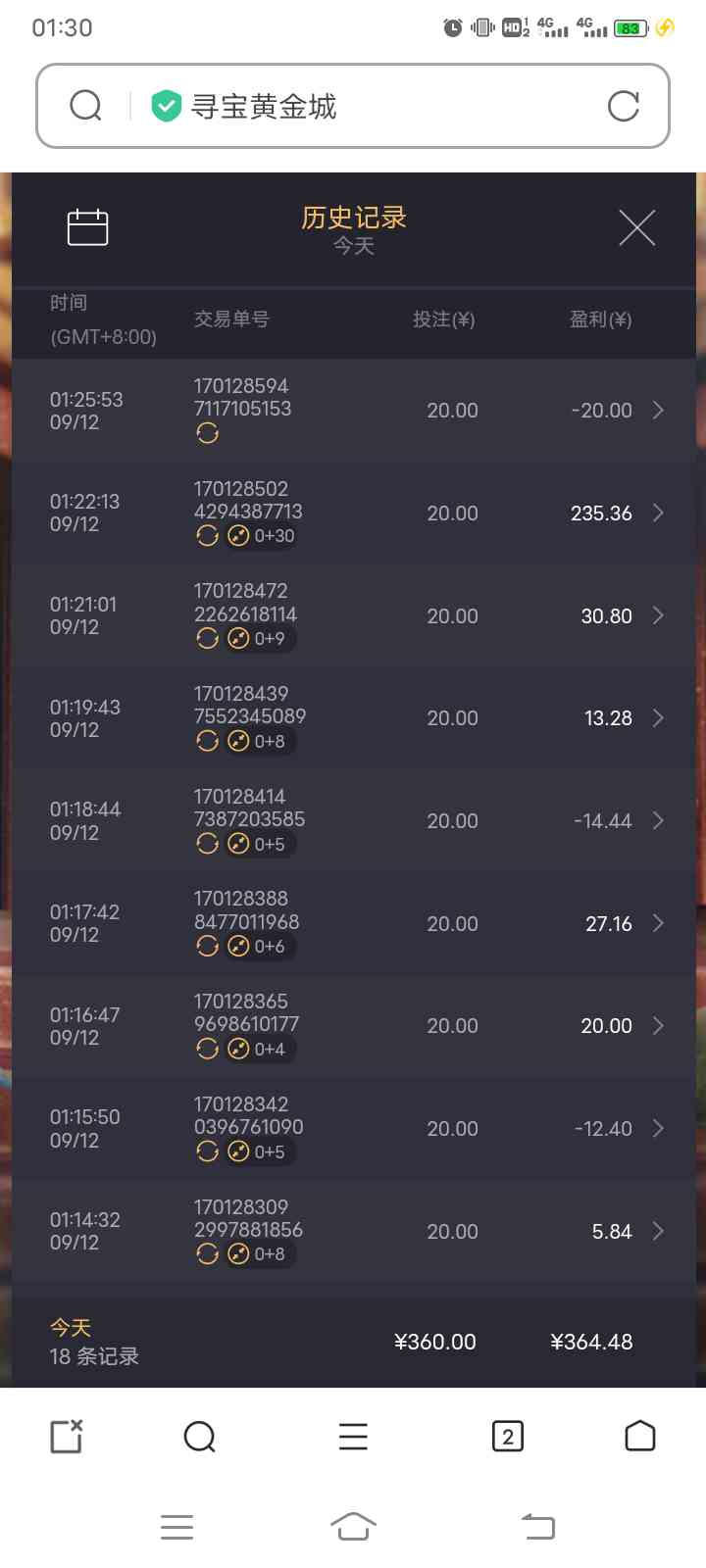Select transaction number 1701283092997881856
This screenshot has height=1568, width=706.
click(x=248, y=1218)
